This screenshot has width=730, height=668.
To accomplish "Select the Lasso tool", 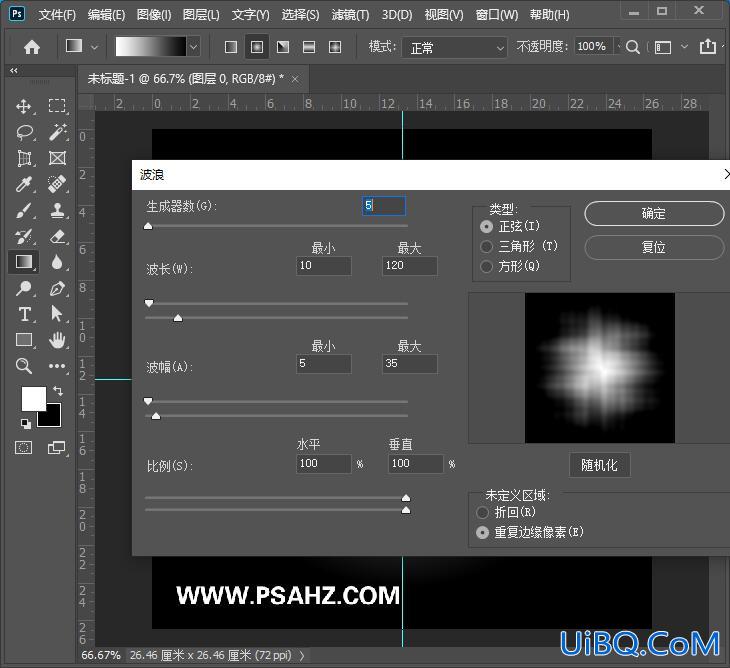I will (x=24, y=133).
